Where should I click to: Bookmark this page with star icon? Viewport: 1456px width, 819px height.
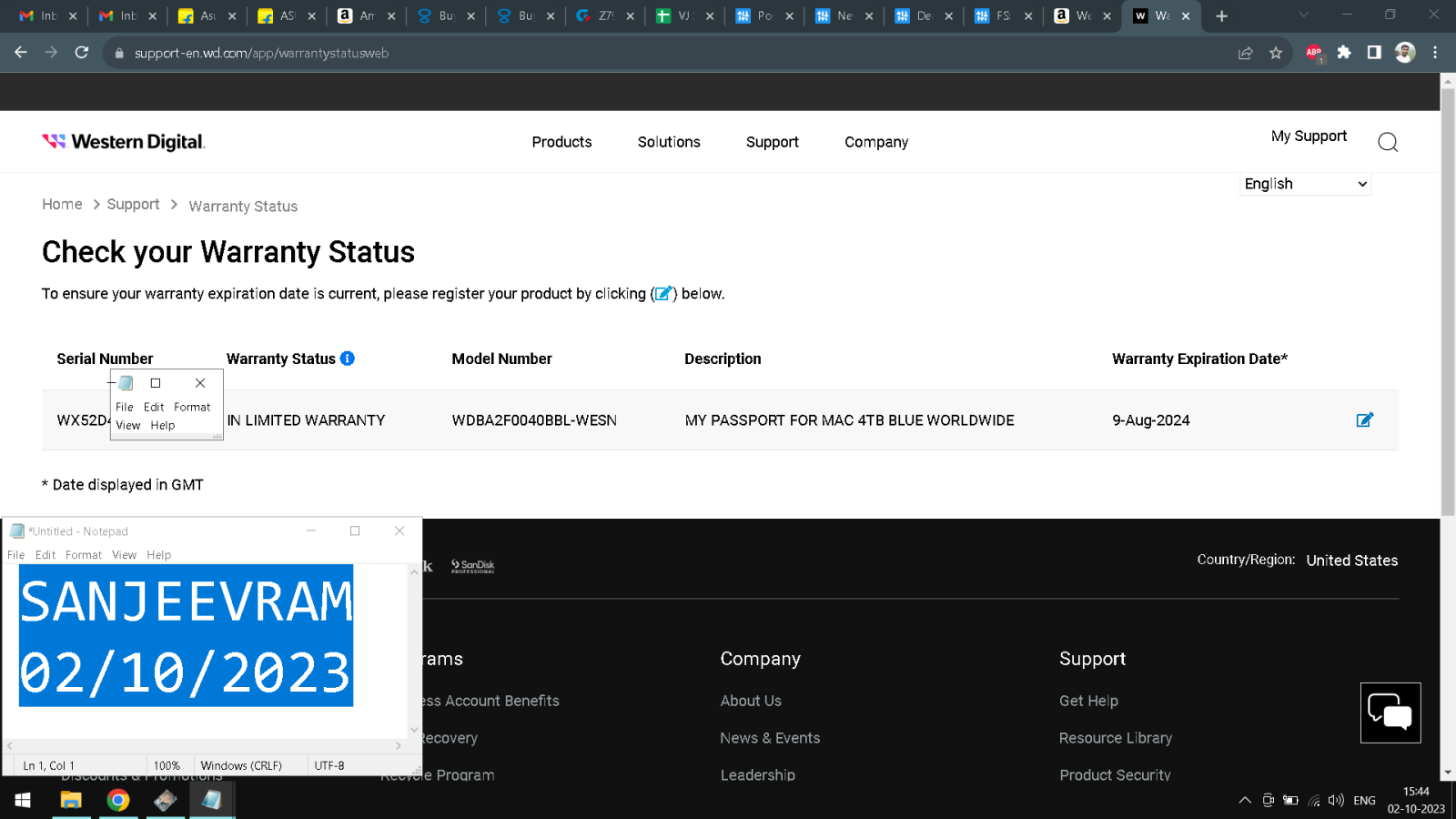1276,53
